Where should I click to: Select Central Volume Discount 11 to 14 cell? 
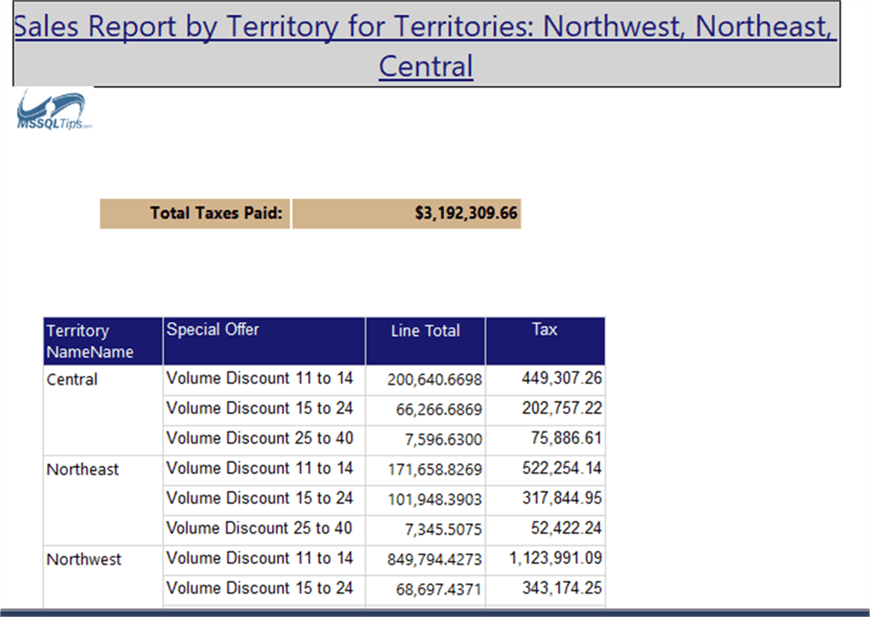pyautogui.click(x=264, y=380)
